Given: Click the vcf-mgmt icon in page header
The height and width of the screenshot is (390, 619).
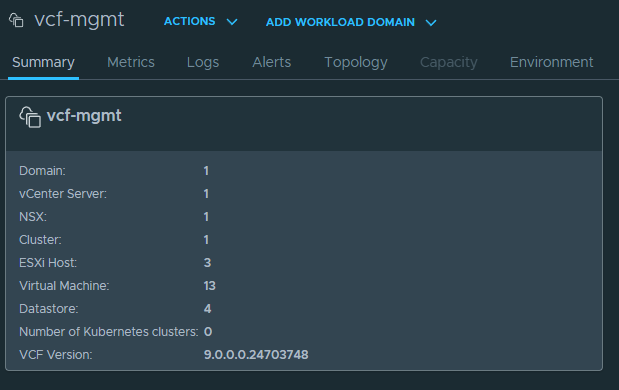Looking at the screenshot, I should (x=16, y=20).
